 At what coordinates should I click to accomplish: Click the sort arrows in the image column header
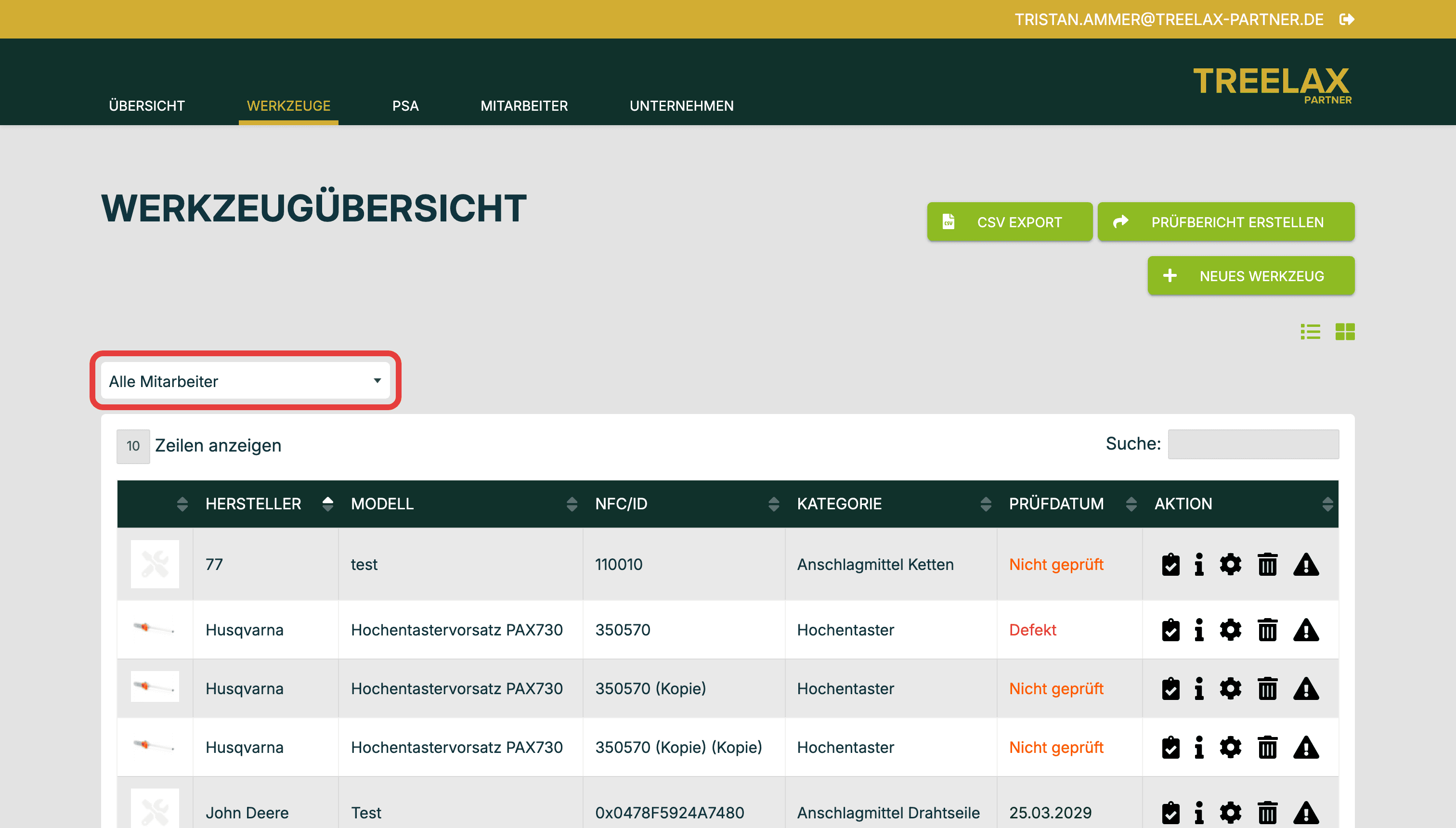(182, 504)
